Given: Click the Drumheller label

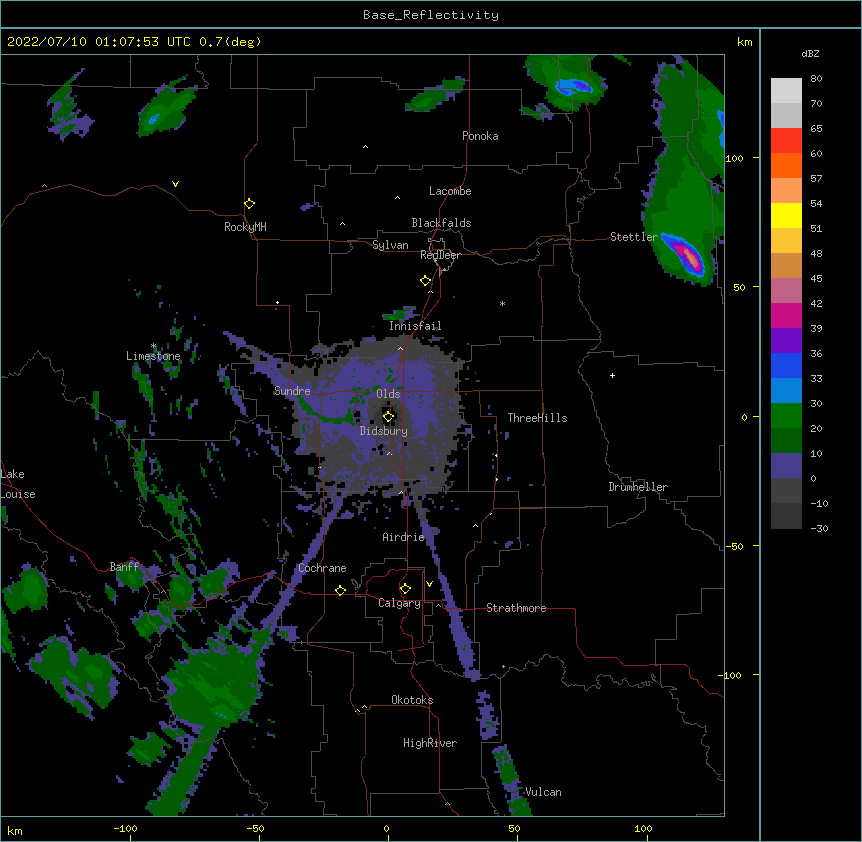Looking at the screenshot, I should point(638,487).
